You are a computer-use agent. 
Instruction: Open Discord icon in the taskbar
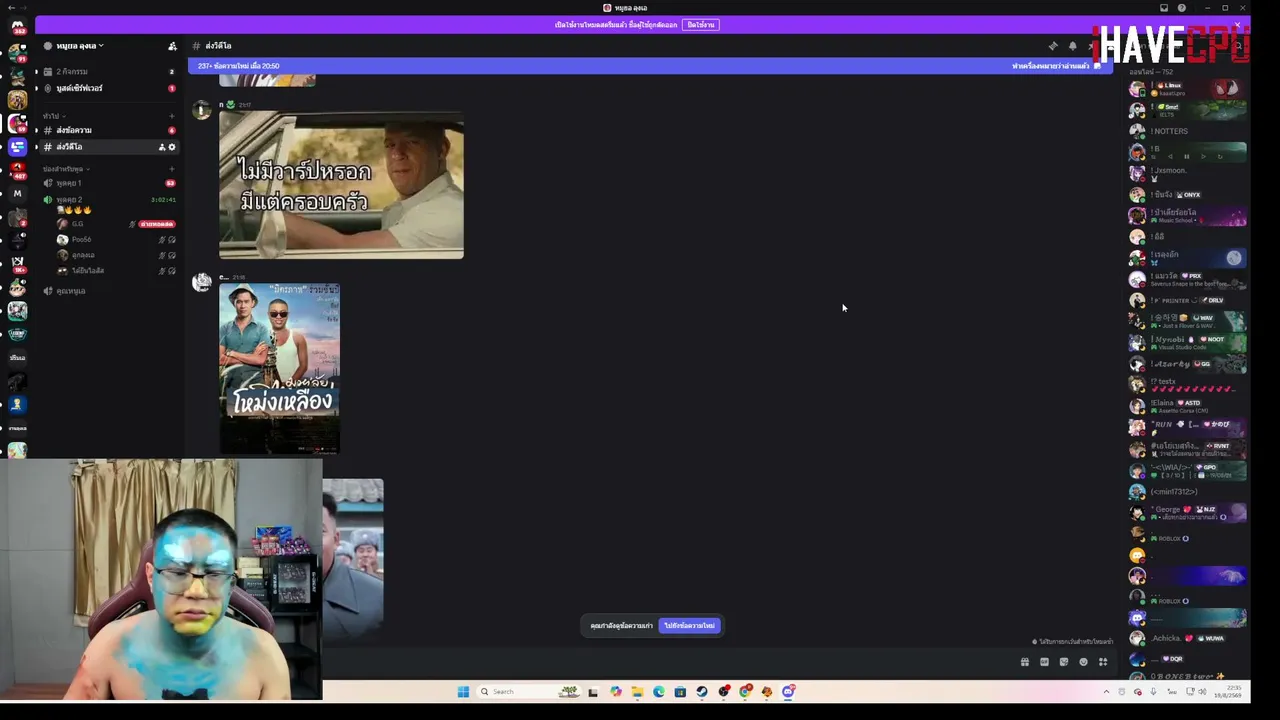[x=789, y=692]
